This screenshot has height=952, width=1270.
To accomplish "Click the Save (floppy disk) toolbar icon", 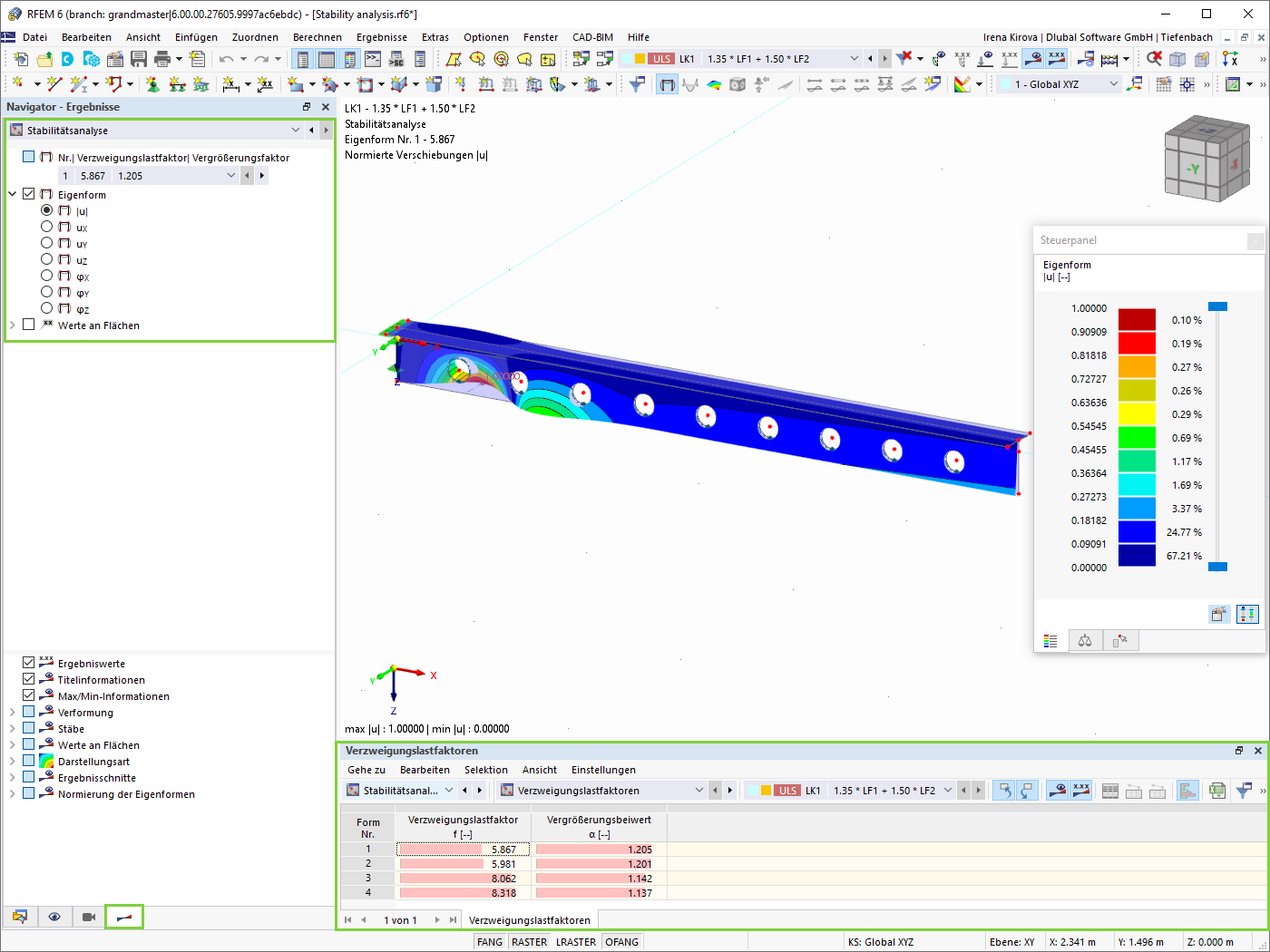I will pos(139,59).
